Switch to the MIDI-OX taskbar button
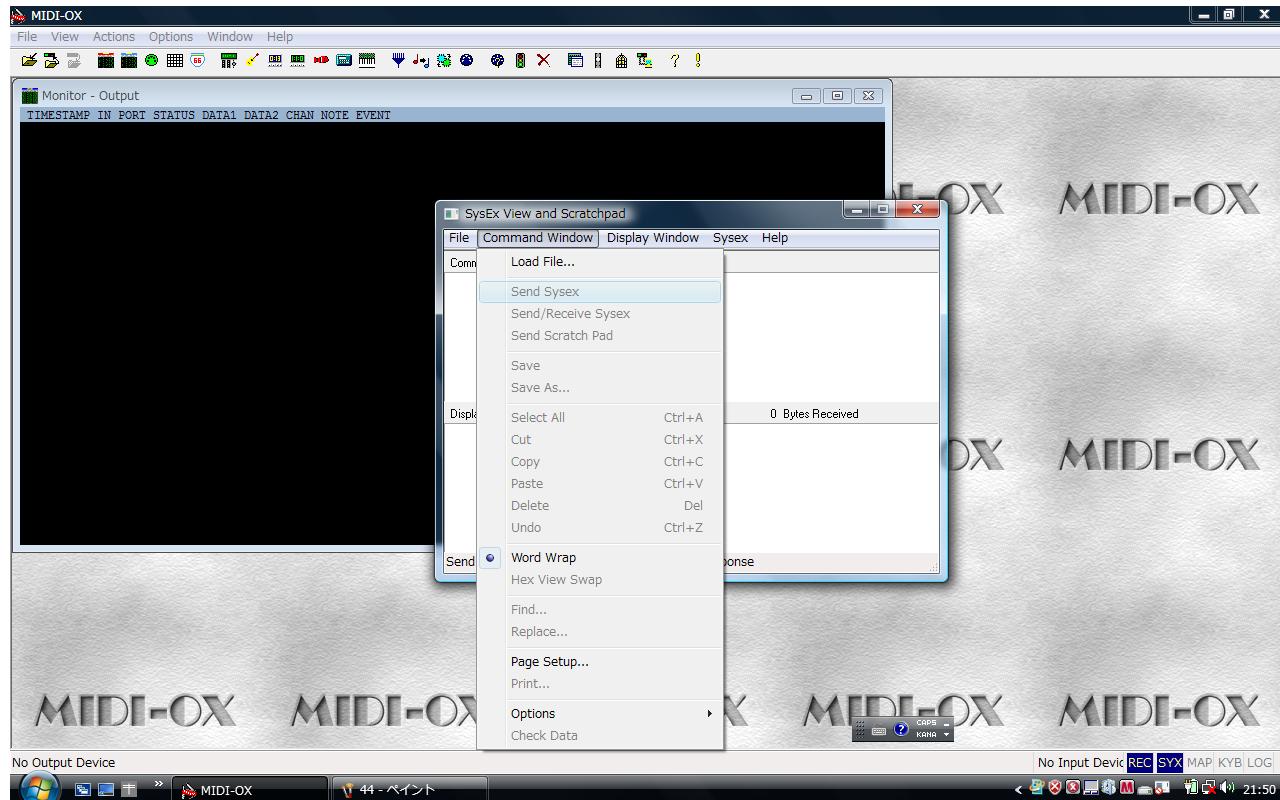Screen dimensions: 1280x800 (250, 789)
